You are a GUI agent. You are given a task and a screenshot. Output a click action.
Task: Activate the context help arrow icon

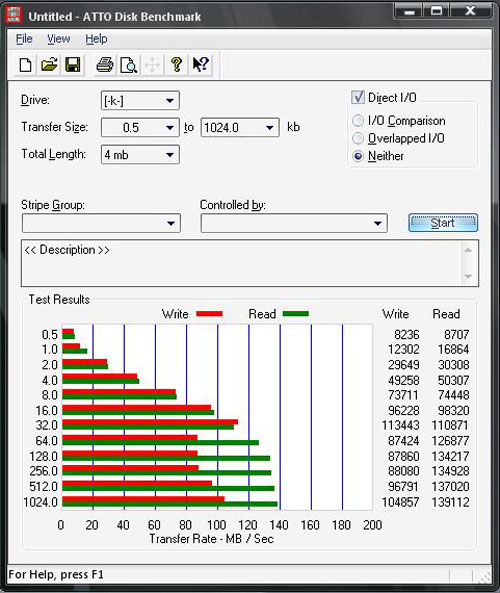[x=200, y=65]
